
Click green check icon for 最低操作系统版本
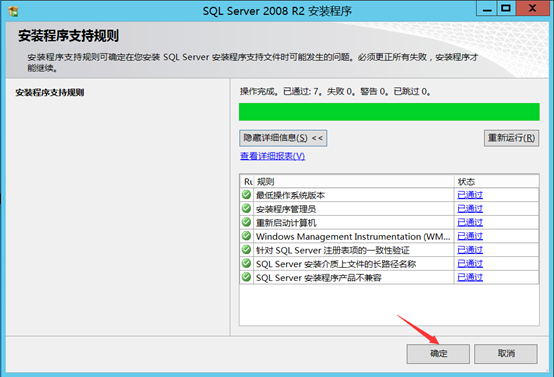point(246,195)
